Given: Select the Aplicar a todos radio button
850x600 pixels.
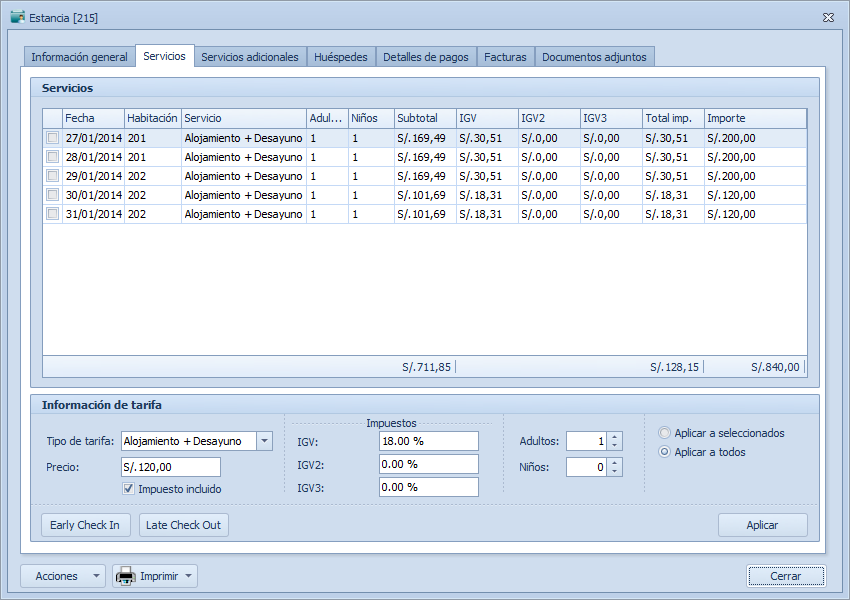Looking at the screenshot, I should (x=663, y=451).
